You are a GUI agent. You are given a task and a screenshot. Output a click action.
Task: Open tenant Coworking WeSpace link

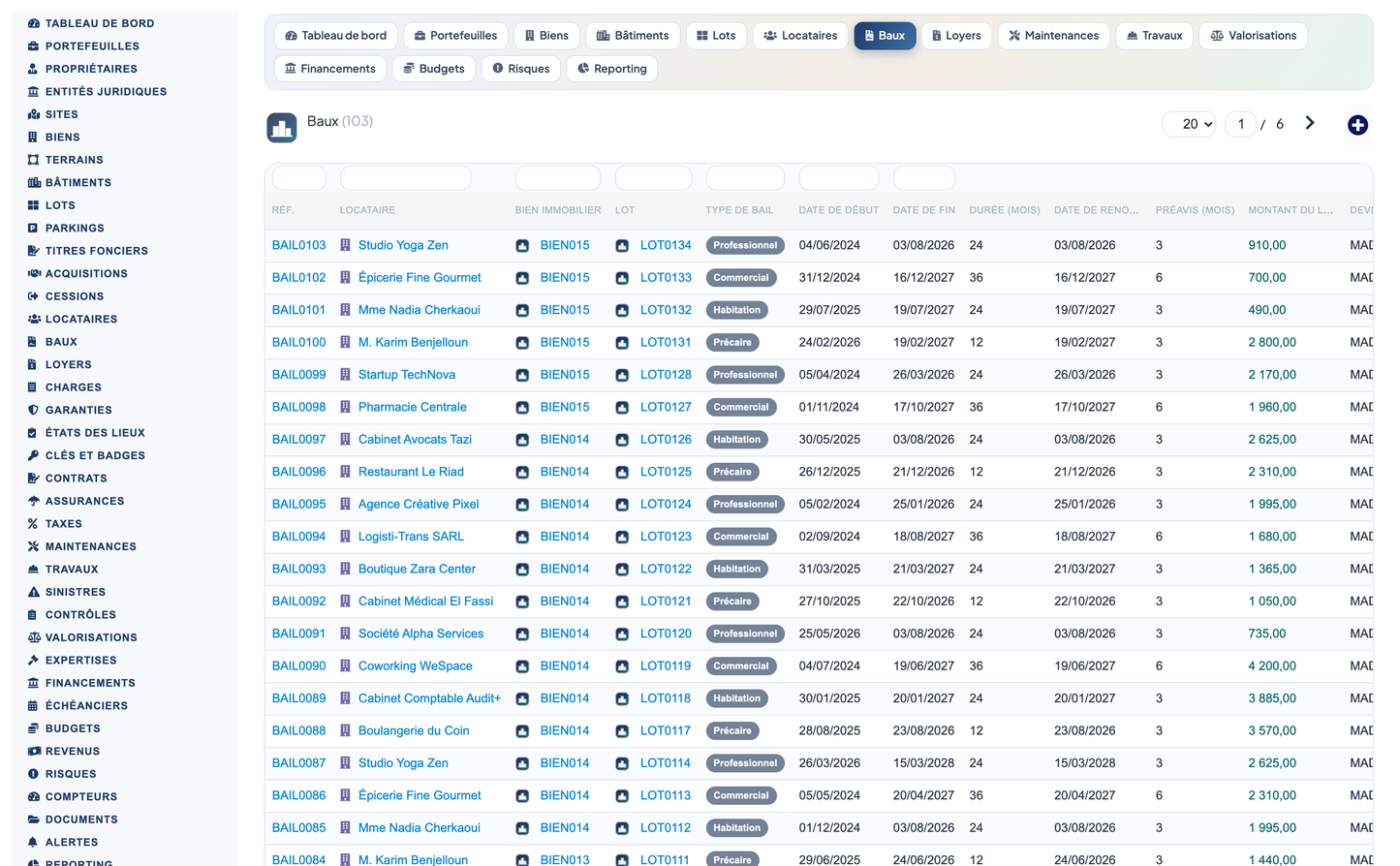coord(416,666)
